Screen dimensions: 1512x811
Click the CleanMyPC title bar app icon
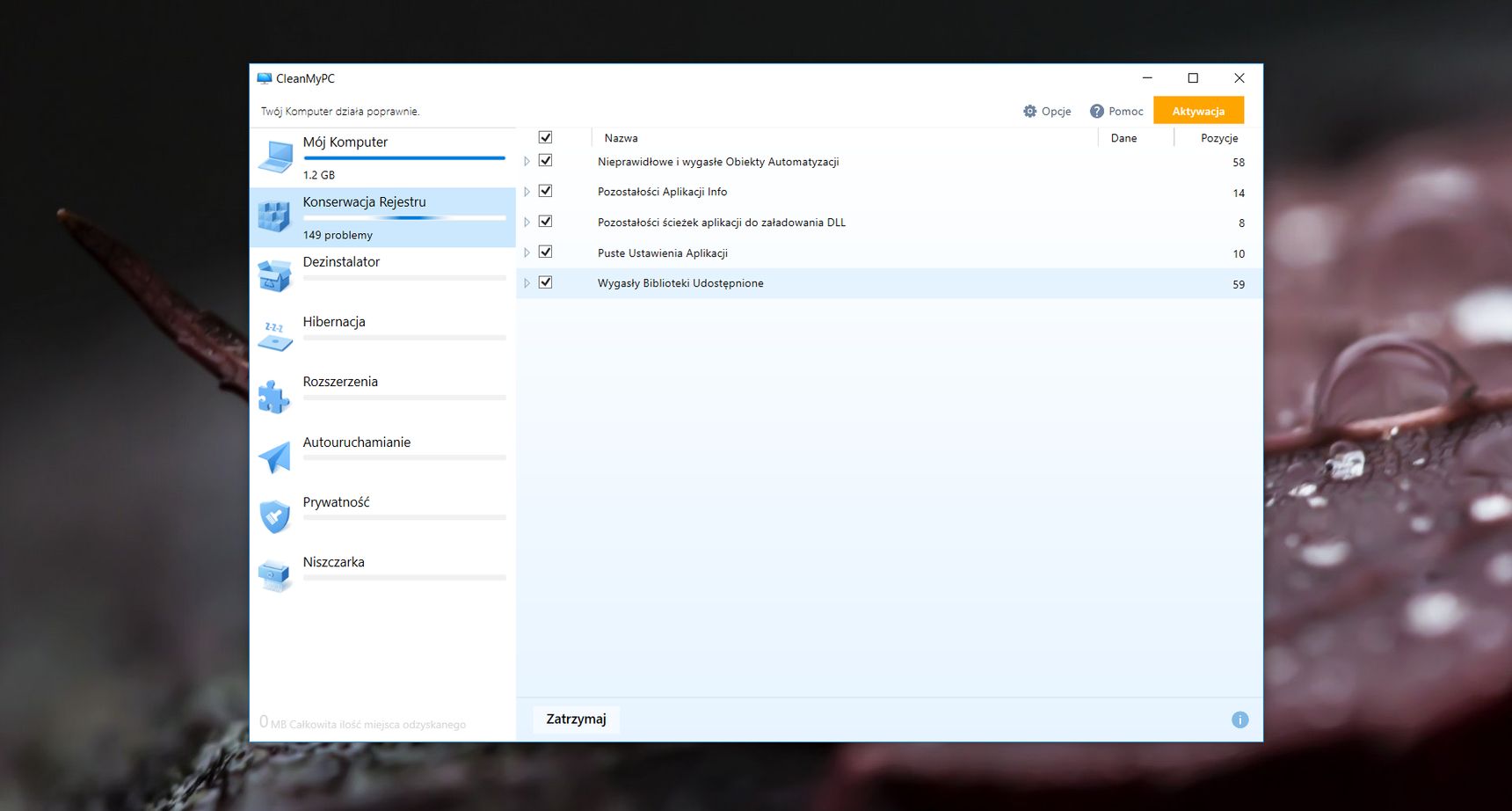[264, 78]
